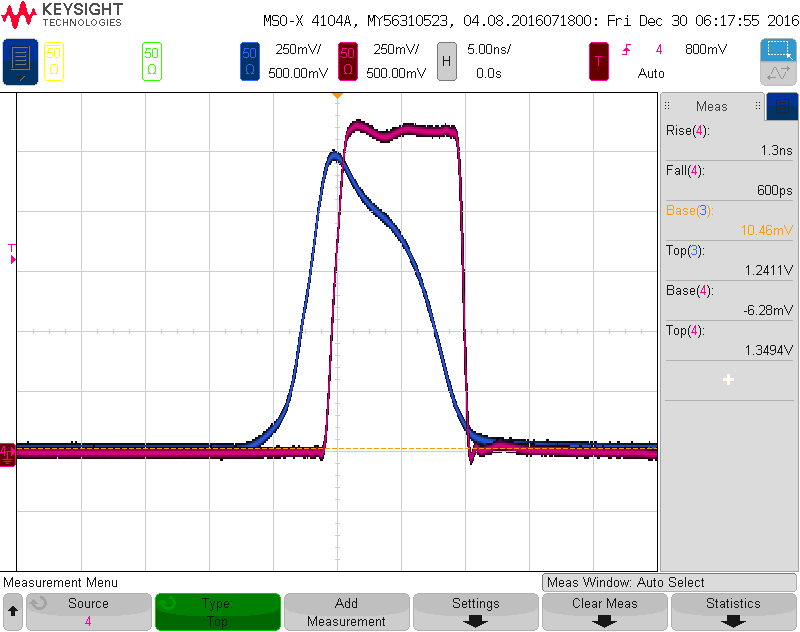The image size is (800, 632).
Task: Select the Top(3) measurement row
Action: click(729, 260)
